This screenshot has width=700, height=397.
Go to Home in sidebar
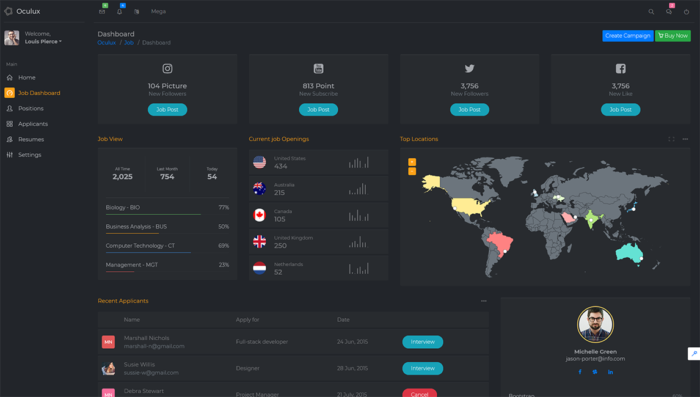[x=27, y=78]
